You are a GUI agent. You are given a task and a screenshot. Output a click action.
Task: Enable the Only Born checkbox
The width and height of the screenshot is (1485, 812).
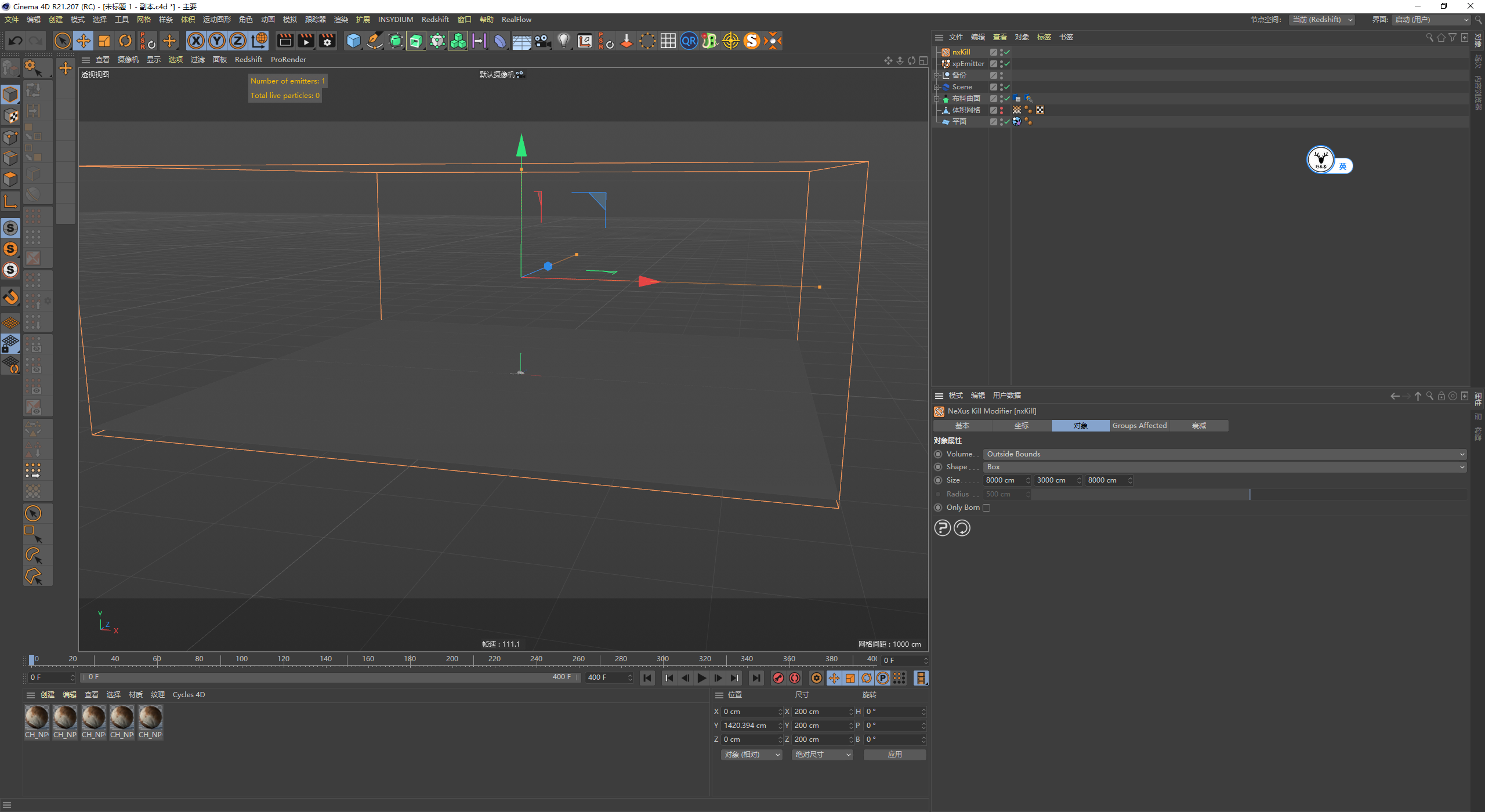point(986,507)
